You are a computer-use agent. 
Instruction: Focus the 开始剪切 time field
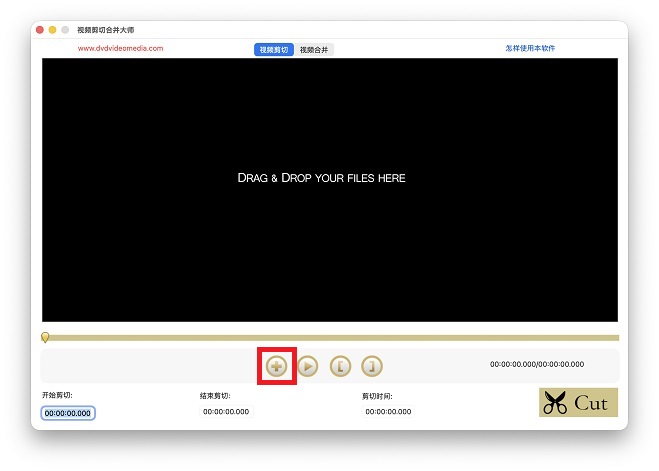point(68,413)
